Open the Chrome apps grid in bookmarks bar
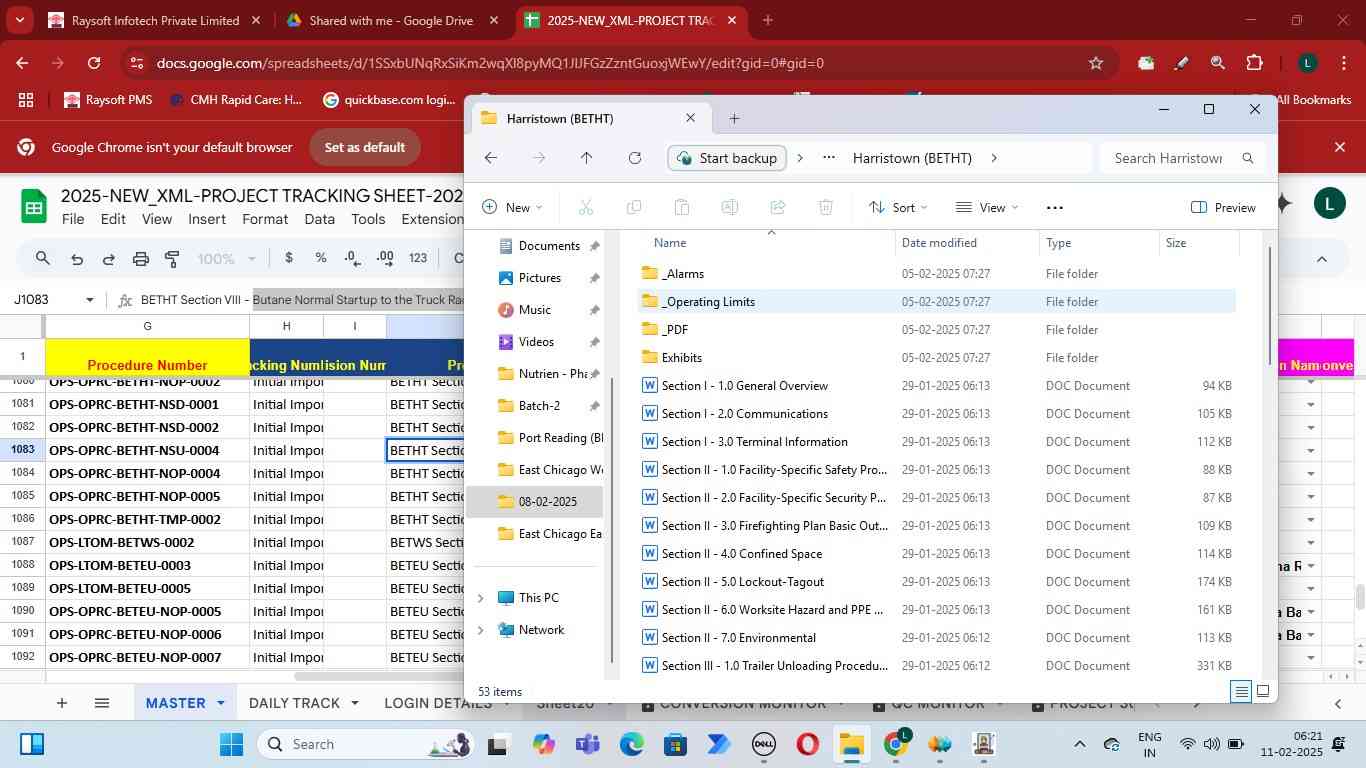Image resolution: width=1366 pixels, height=768 pixels. click(26, 100)
